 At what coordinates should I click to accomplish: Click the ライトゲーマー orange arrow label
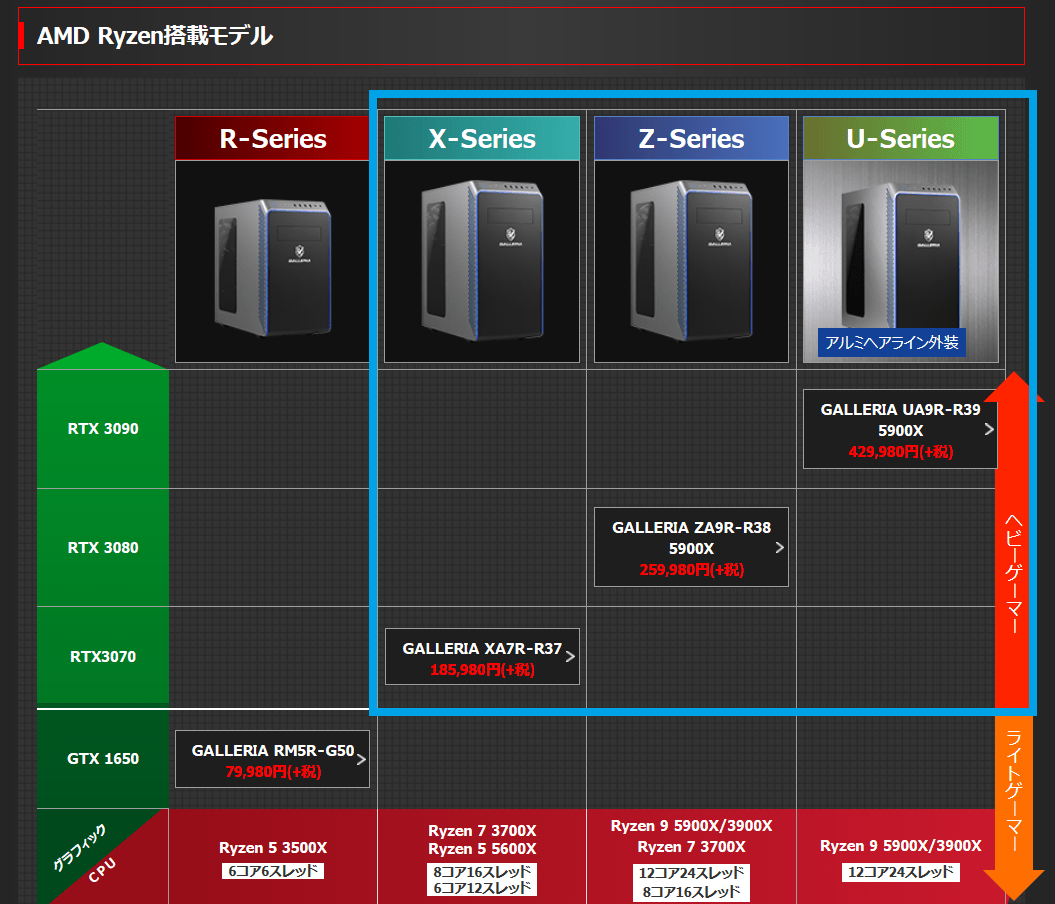point(1013,791)
